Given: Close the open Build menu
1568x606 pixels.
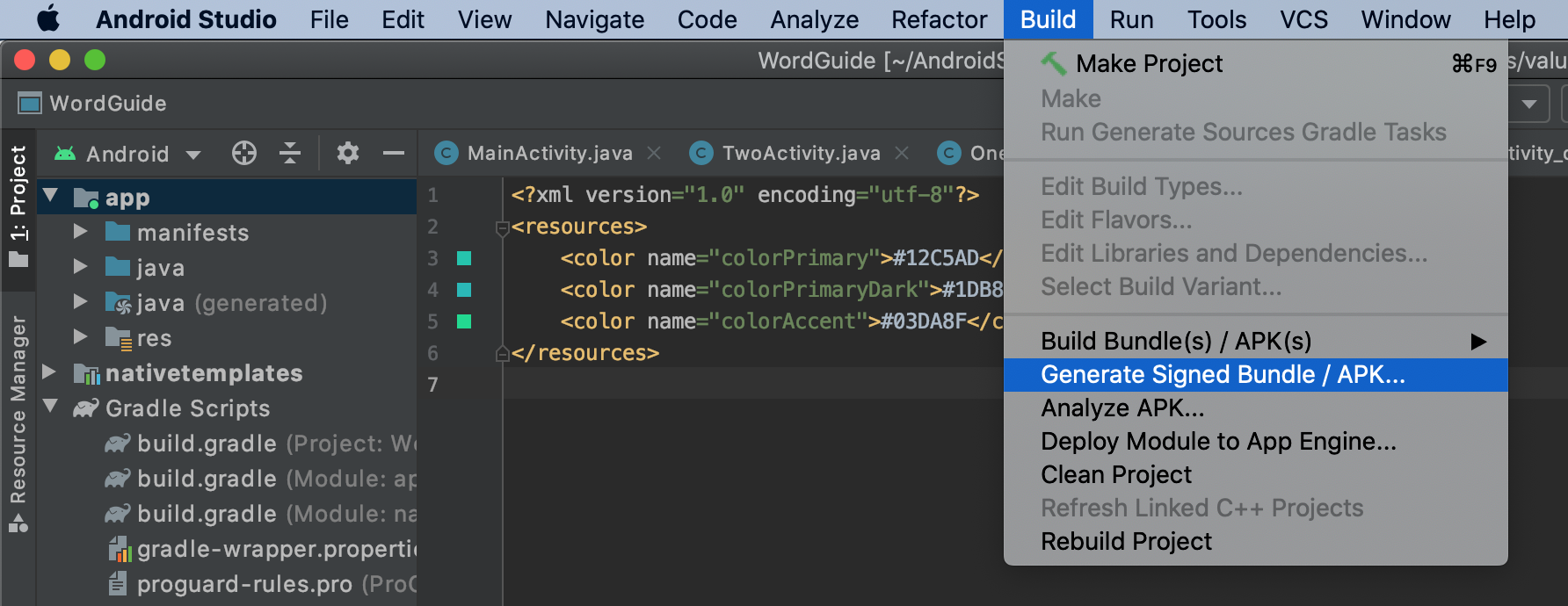Looking at the screenshot, I should coord(1048,19).
